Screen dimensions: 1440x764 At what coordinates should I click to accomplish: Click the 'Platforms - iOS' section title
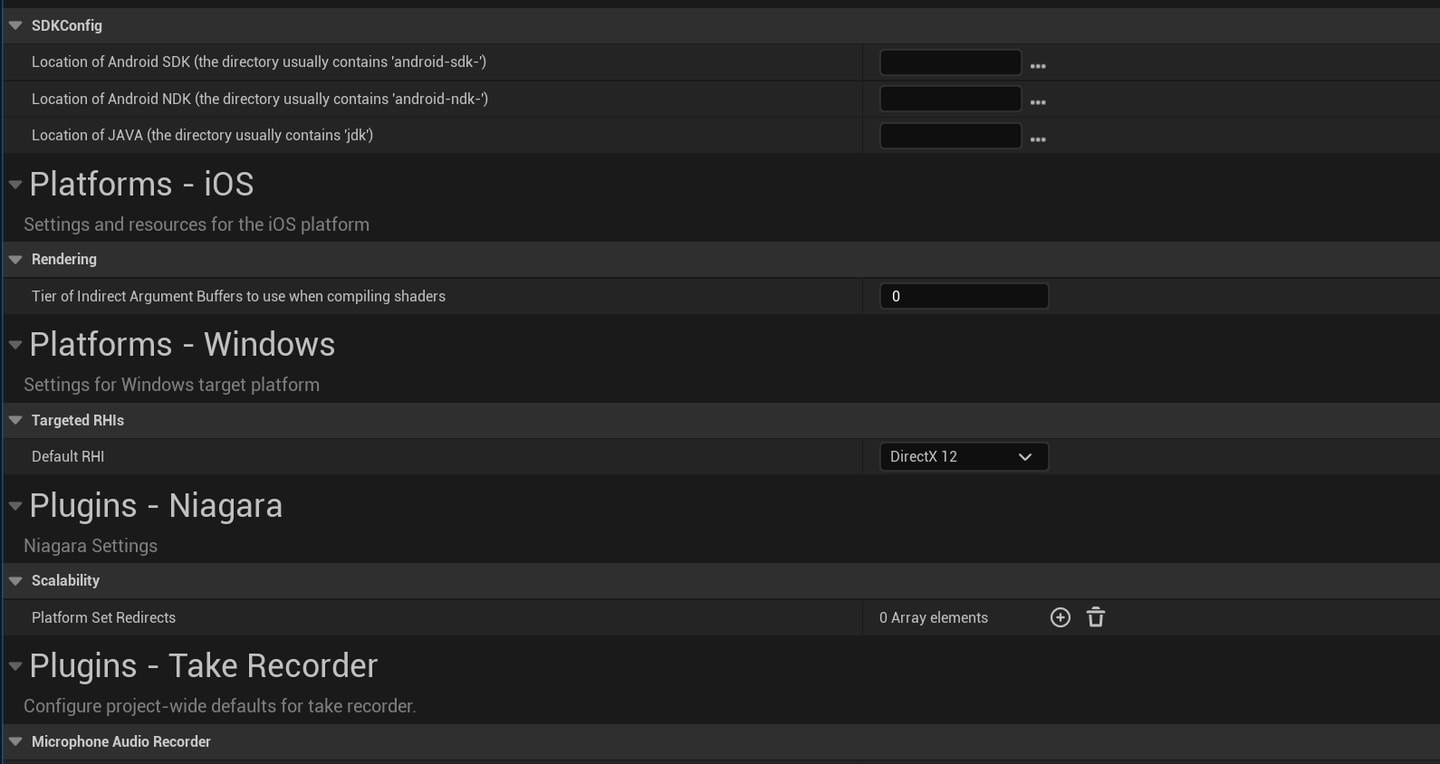141,184
